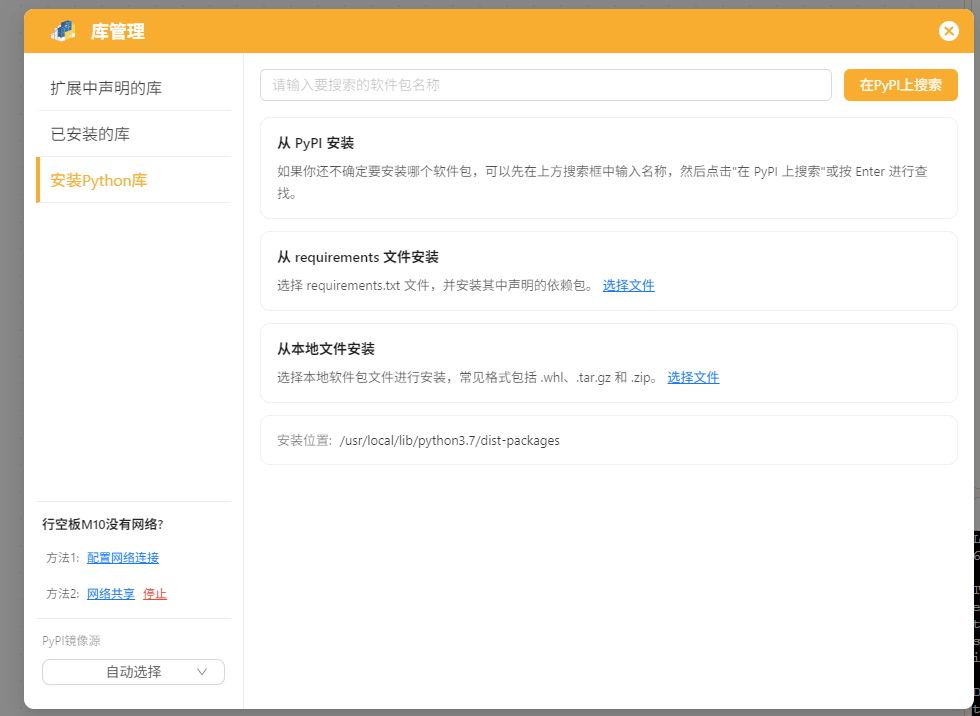Switch to the 已安装的库 tab

pyautogui.click(x=134, y=134)
